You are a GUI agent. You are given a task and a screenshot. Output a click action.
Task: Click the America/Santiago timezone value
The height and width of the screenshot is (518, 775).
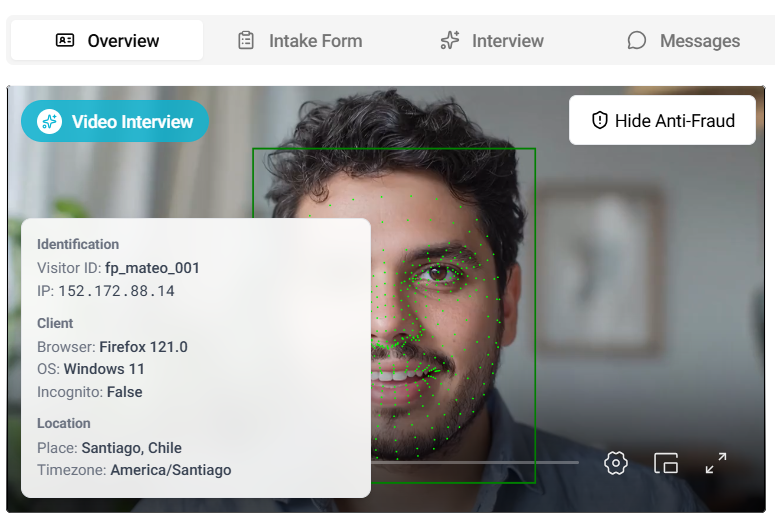coord(170,470)
